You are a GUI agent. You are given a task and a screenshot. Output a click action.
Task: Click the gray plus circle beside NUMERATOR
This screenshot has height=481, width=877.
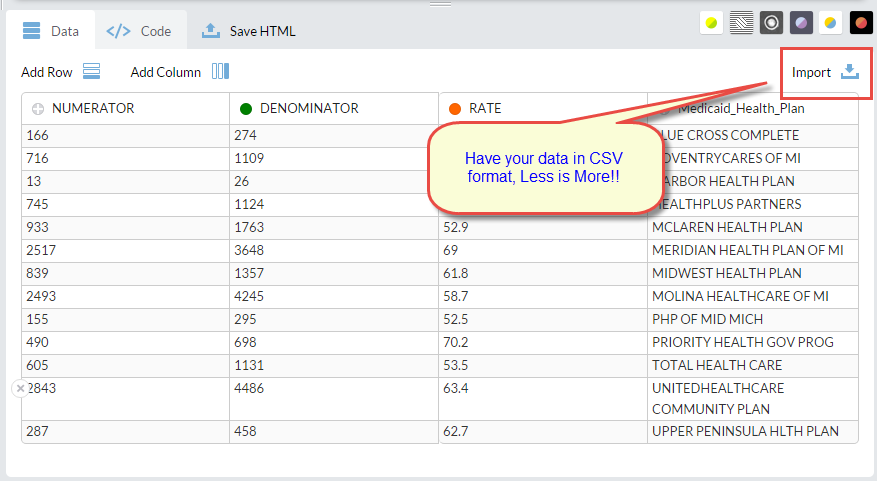click(37, 109)
